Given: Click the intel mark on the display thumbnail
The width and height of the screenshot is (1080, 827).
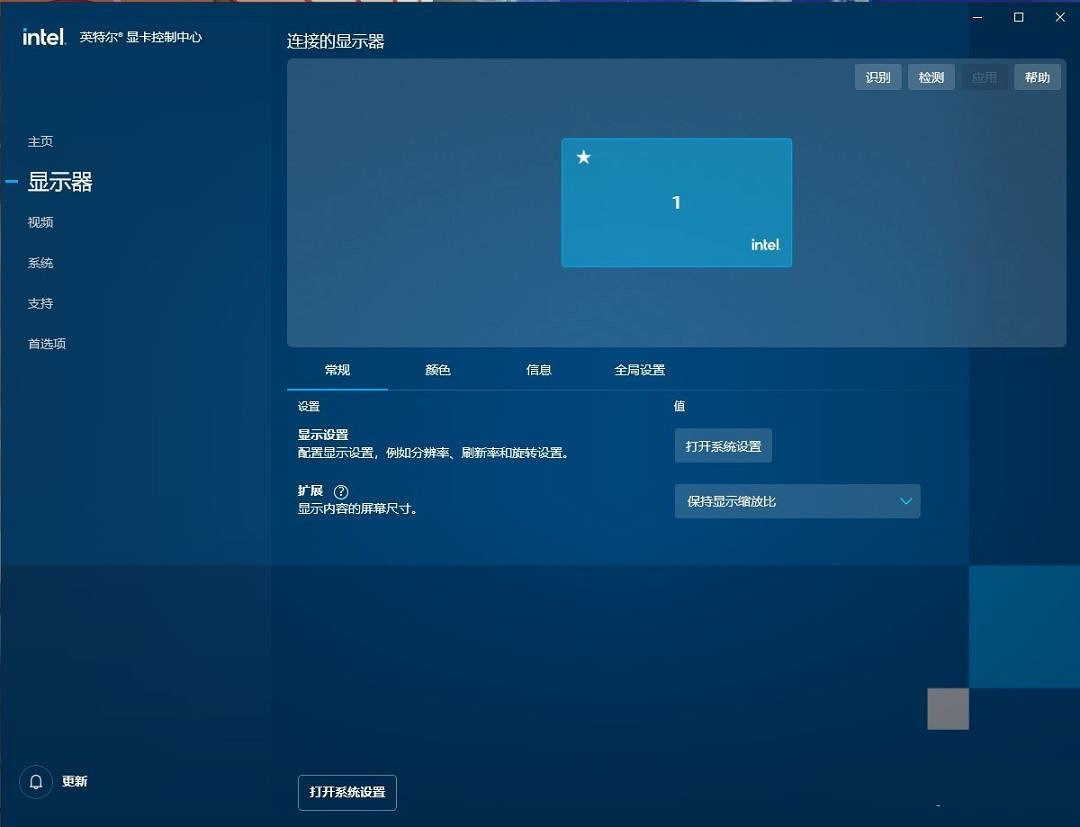Looking at the screenshot, I should tap(765, 244).
